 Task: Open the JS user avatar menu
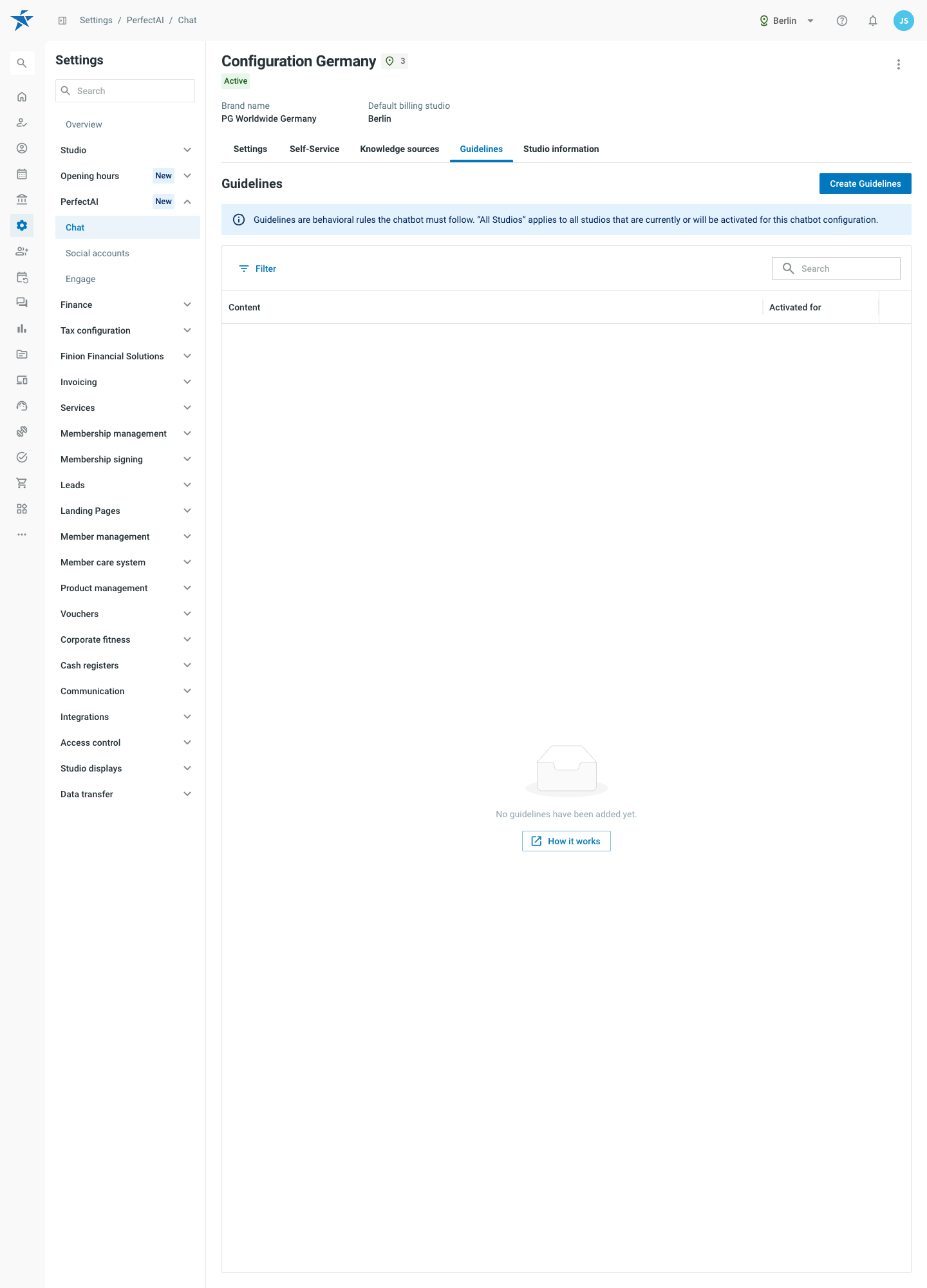[x=904, y=21]
